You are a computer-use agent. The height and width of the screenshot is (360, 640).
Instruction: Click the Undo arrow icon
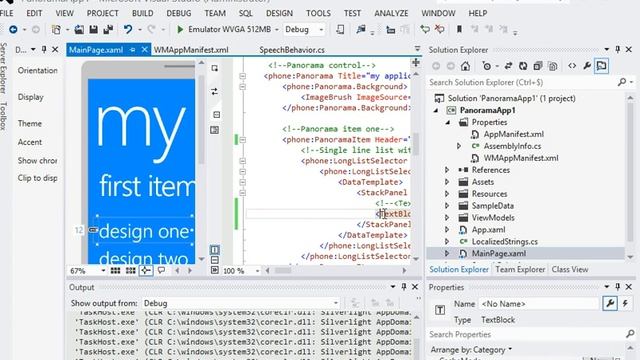pos(128,29)
